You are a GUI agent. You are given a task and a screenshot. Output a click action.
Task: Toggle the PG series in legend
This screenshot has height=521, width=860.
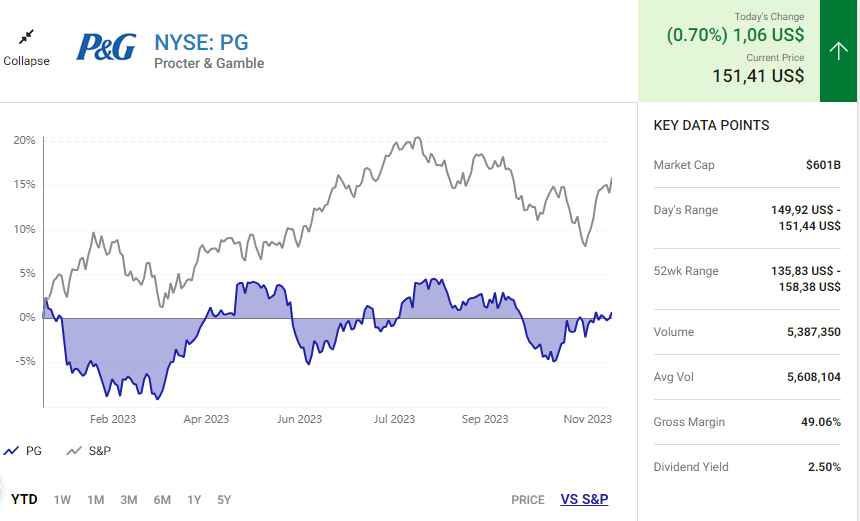(22, 451)
